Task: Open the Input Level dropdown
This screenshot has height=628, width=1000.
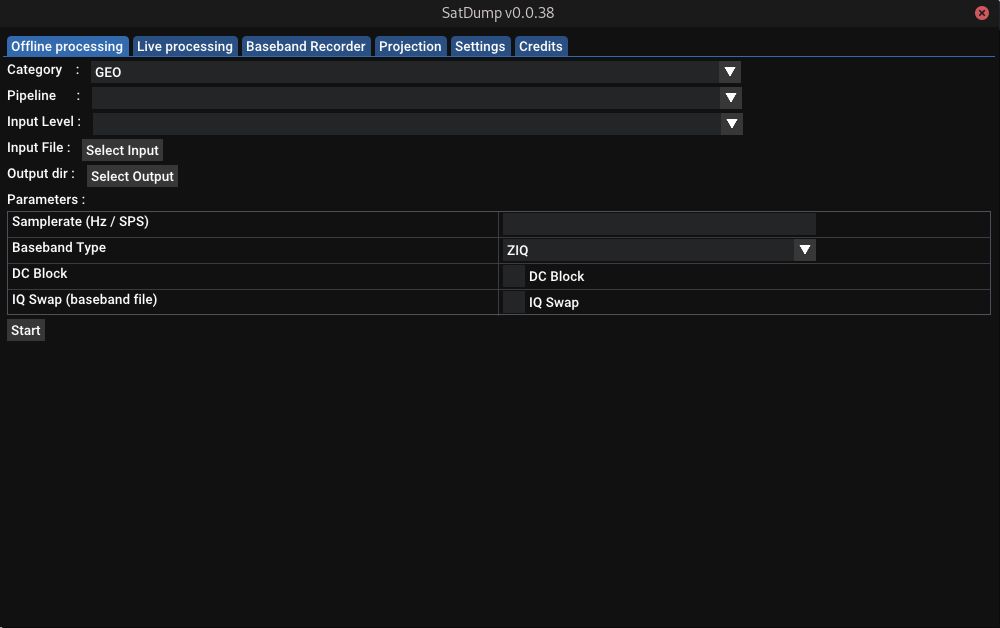Action: coord(410,123)
